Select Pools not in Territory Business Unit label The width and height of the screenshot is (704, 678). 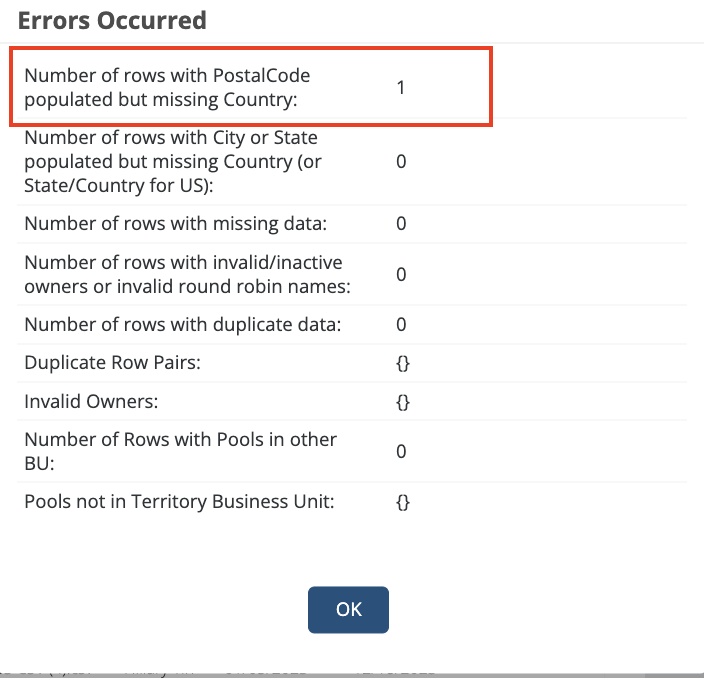(x=179, y=501)
